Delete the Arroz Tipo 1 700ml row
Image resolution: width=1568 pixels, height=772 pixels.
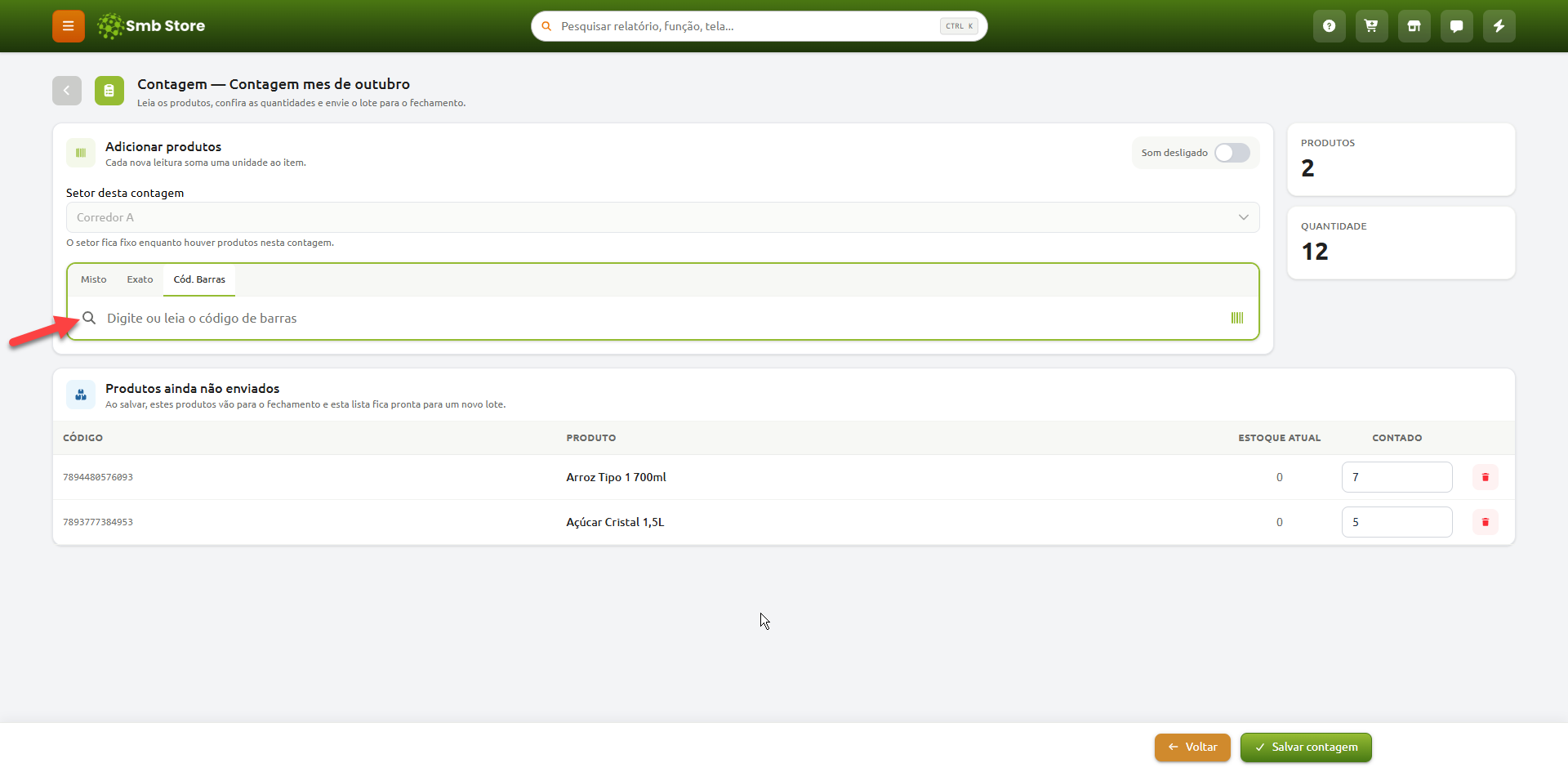point(1486,477)
